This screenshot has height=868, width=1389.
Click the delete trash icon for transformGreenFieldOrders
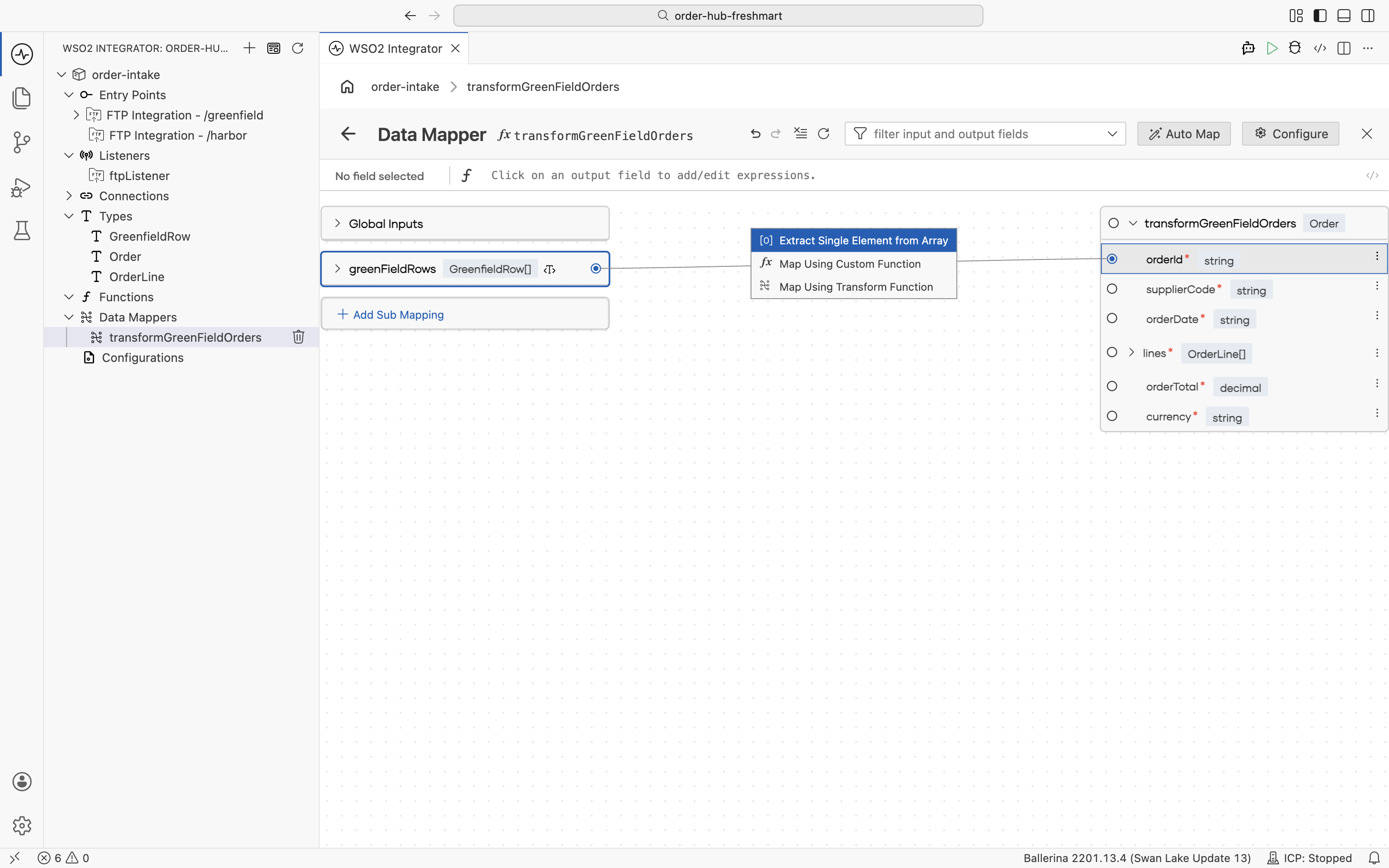(299, 337)
